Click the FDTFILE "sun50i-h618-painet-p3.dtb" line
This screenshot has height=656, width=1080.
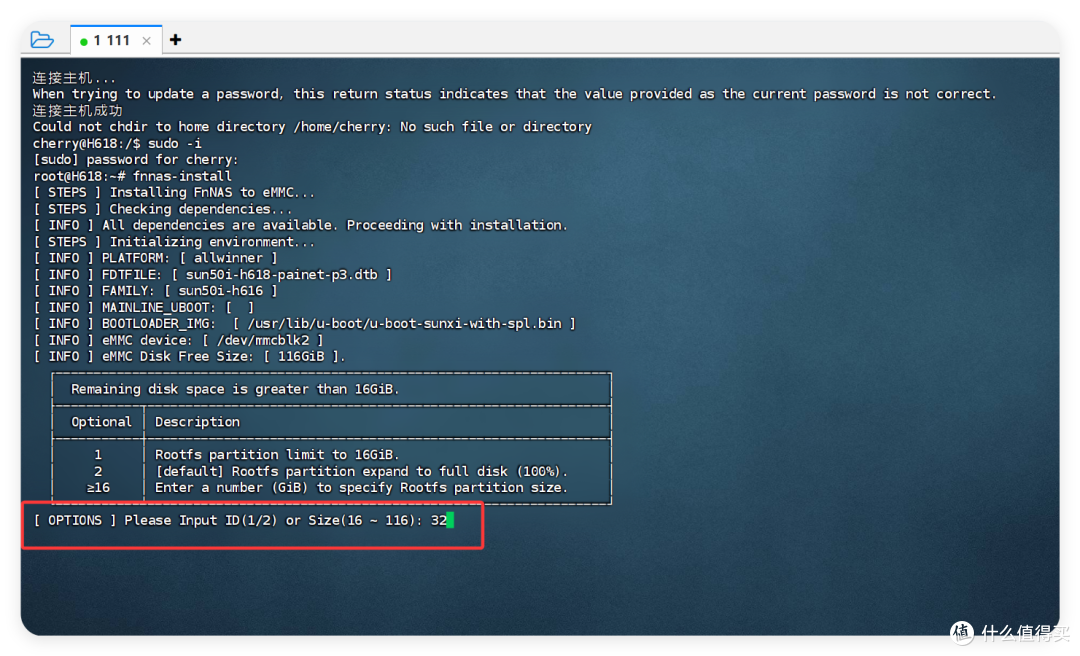(213, 274)
